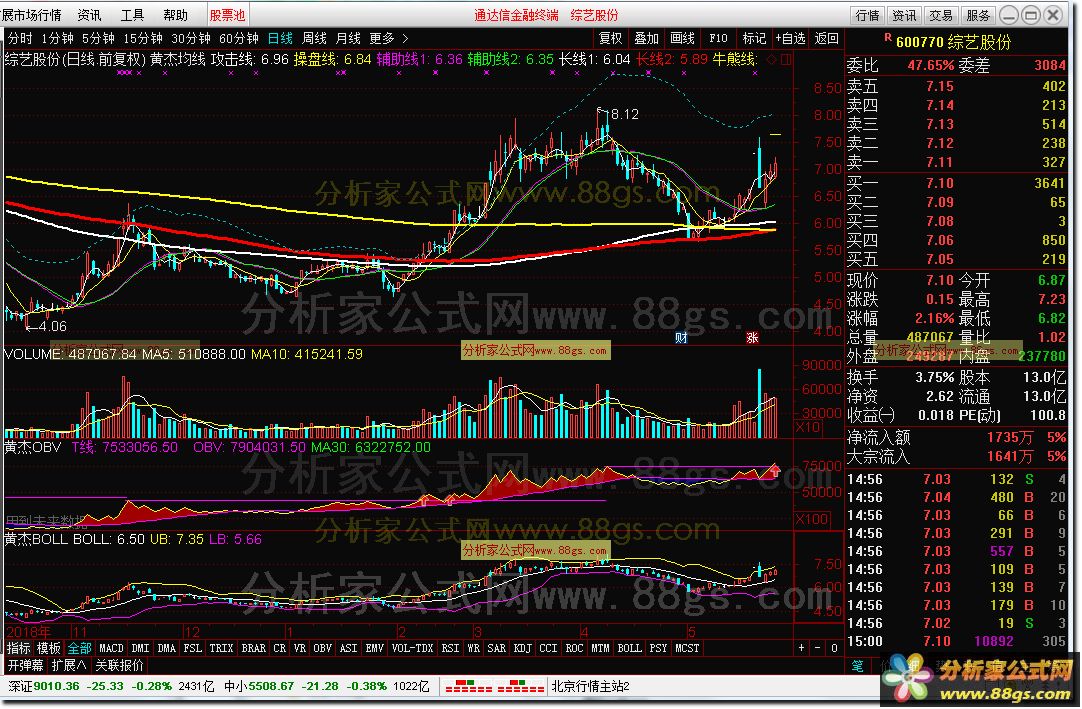Image resolution: width=1082 pixels, height=709 pixels.
Task: Switch to the 1分钟 period
Action: click(57, 39)
